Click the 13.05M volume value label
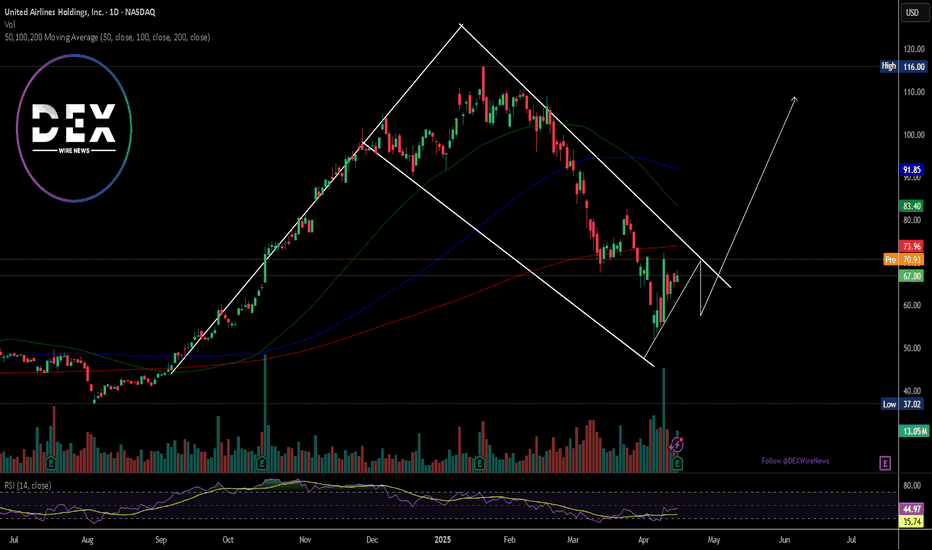This screenshot has height=550, width=932. pyautogui.click(x=914, y=432)
